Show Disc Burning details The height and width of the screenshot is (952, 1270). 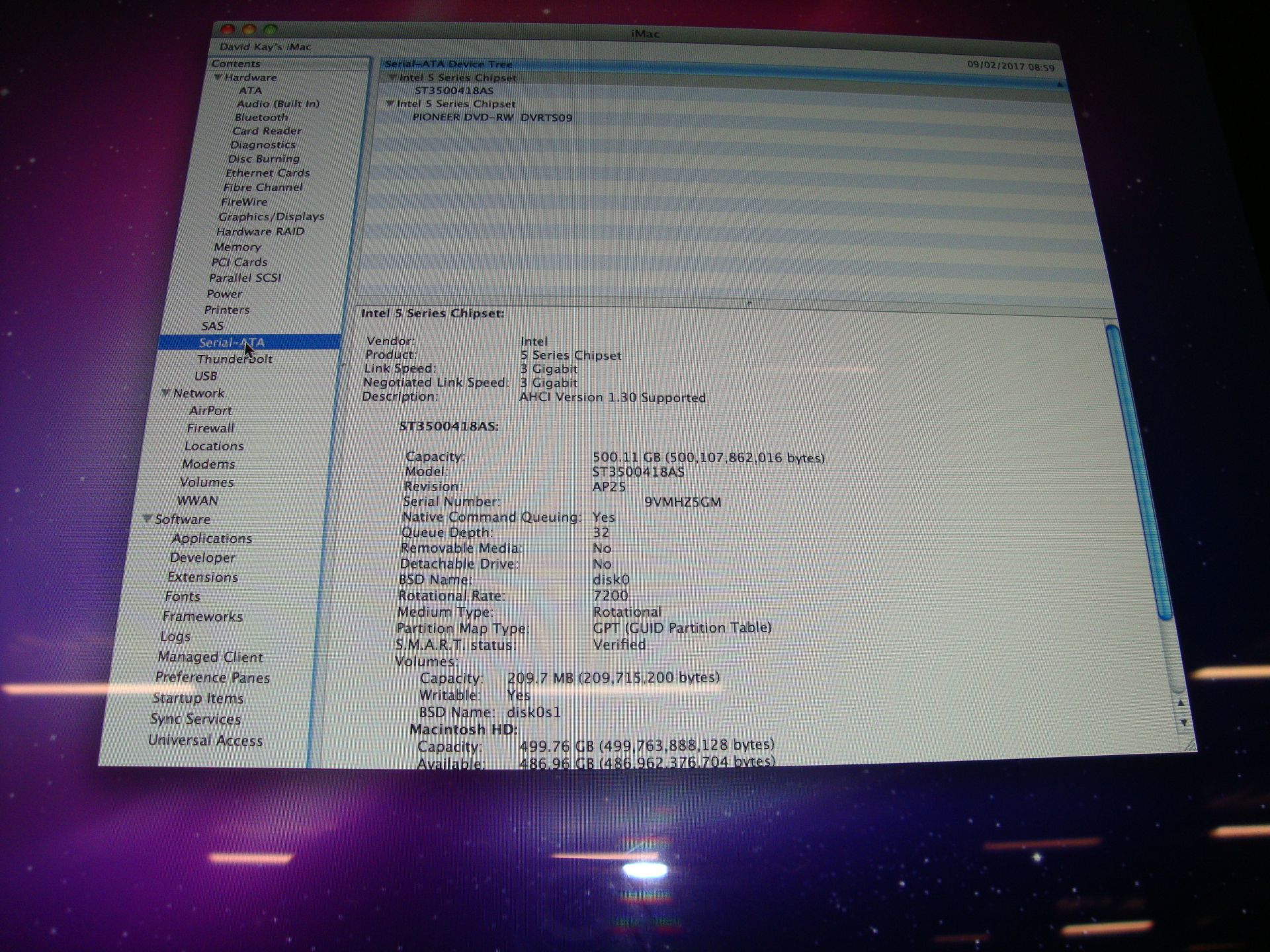click(263, 159)
